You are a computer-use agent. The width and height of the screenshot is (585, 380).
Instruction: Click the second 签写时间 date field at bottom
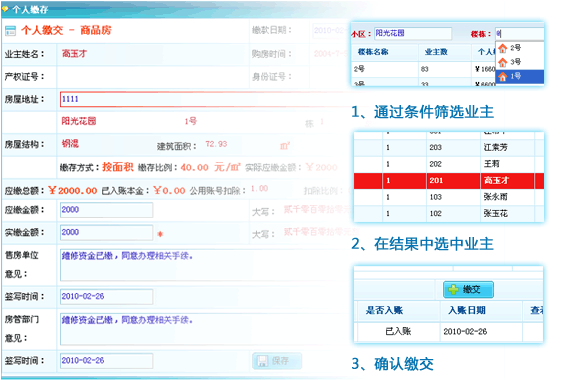tap(106, 361)
